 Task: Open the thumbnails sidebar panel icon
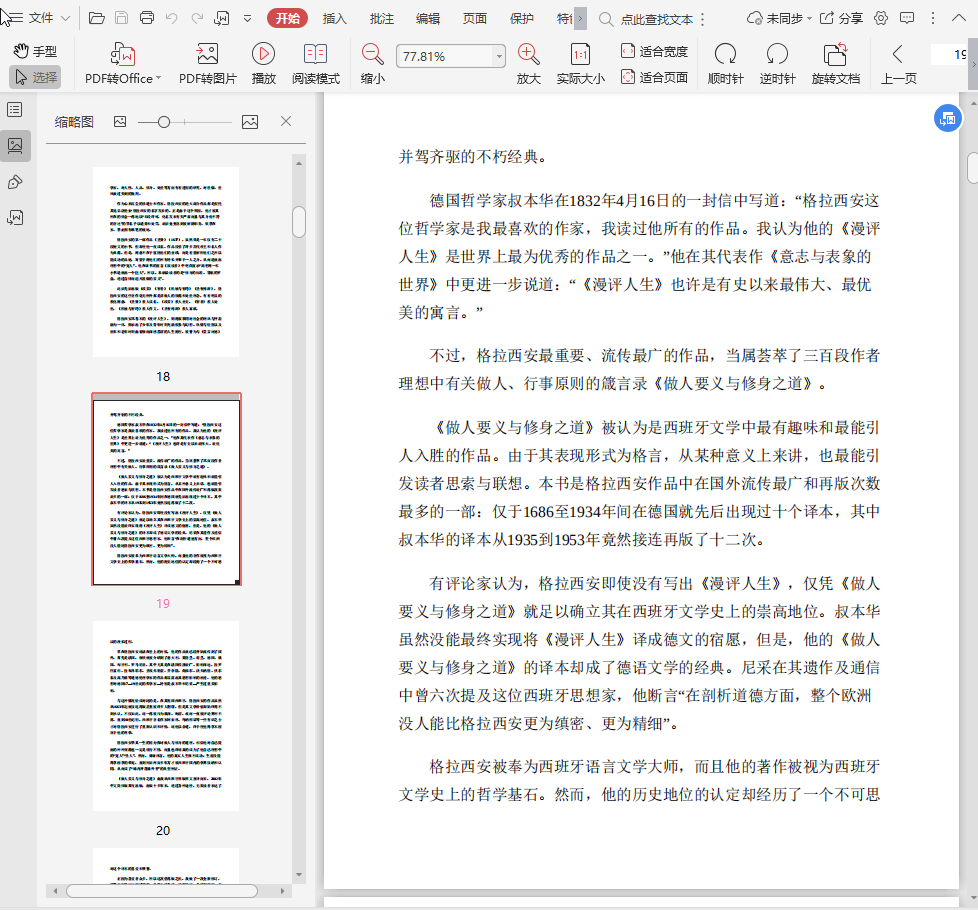point(15,146)
